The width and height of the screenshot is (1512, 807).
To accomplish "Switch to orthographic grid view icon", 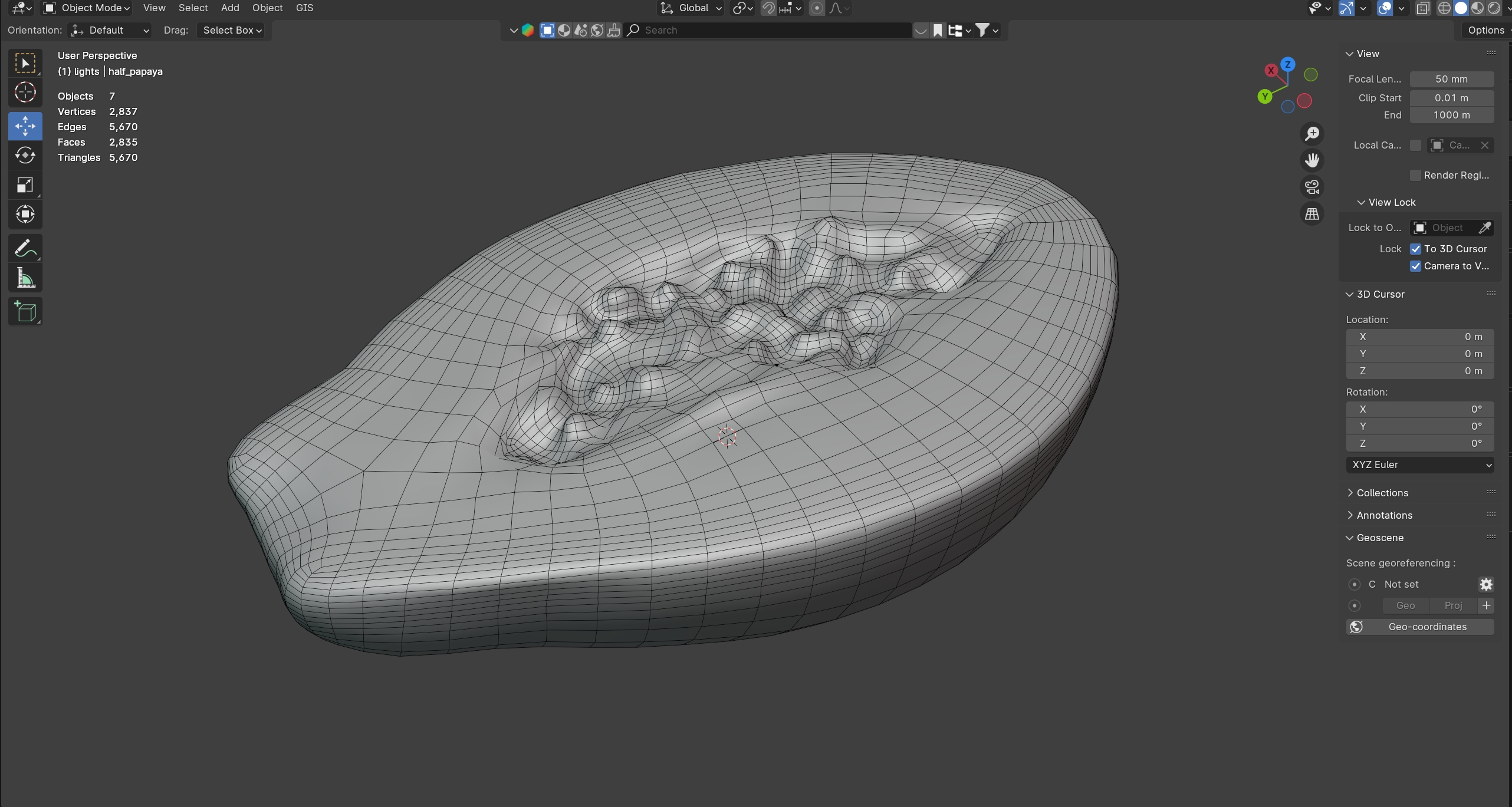I will click(1312, 214).
